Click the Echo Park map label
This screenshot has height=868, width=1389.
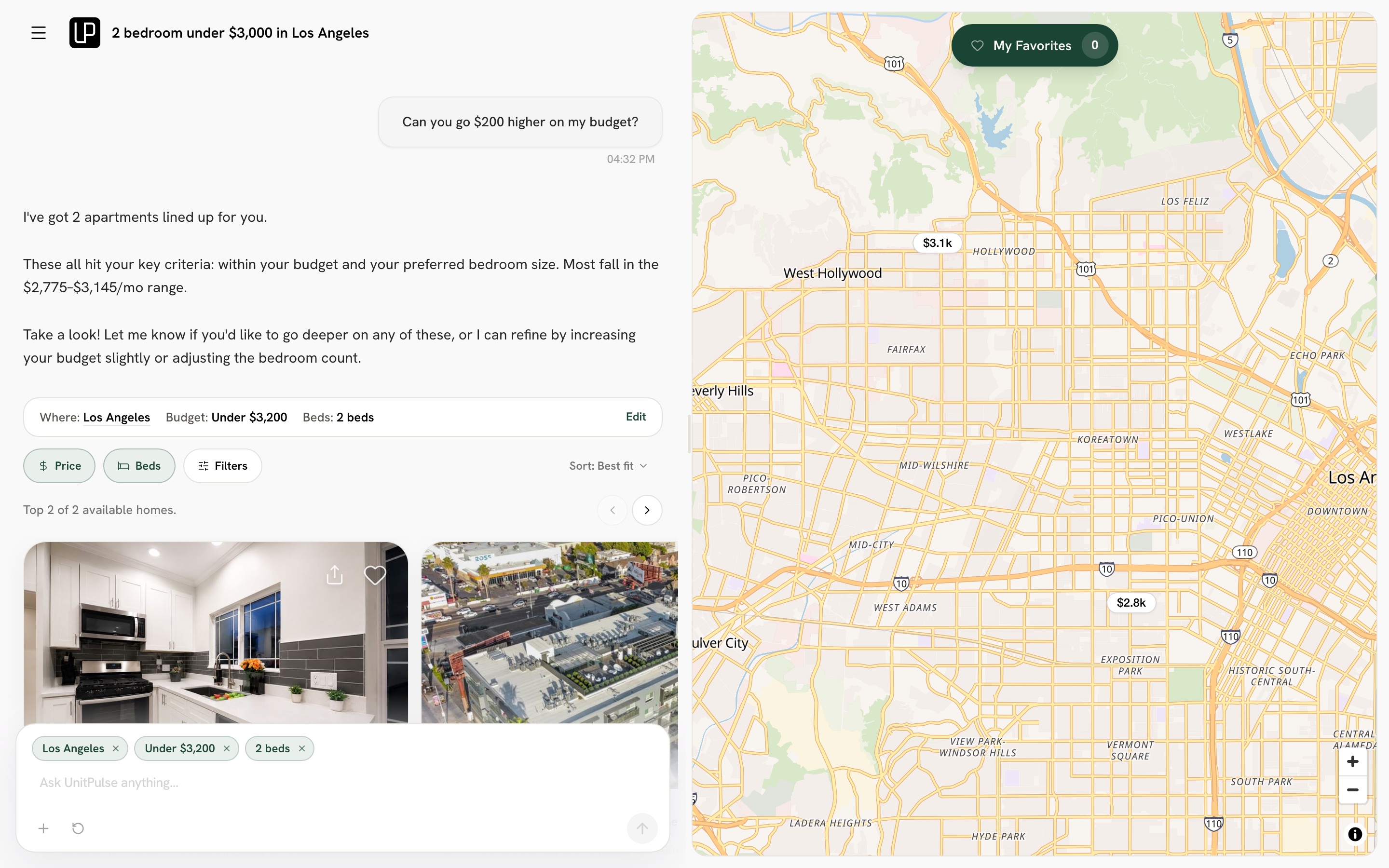(1317, 356)
